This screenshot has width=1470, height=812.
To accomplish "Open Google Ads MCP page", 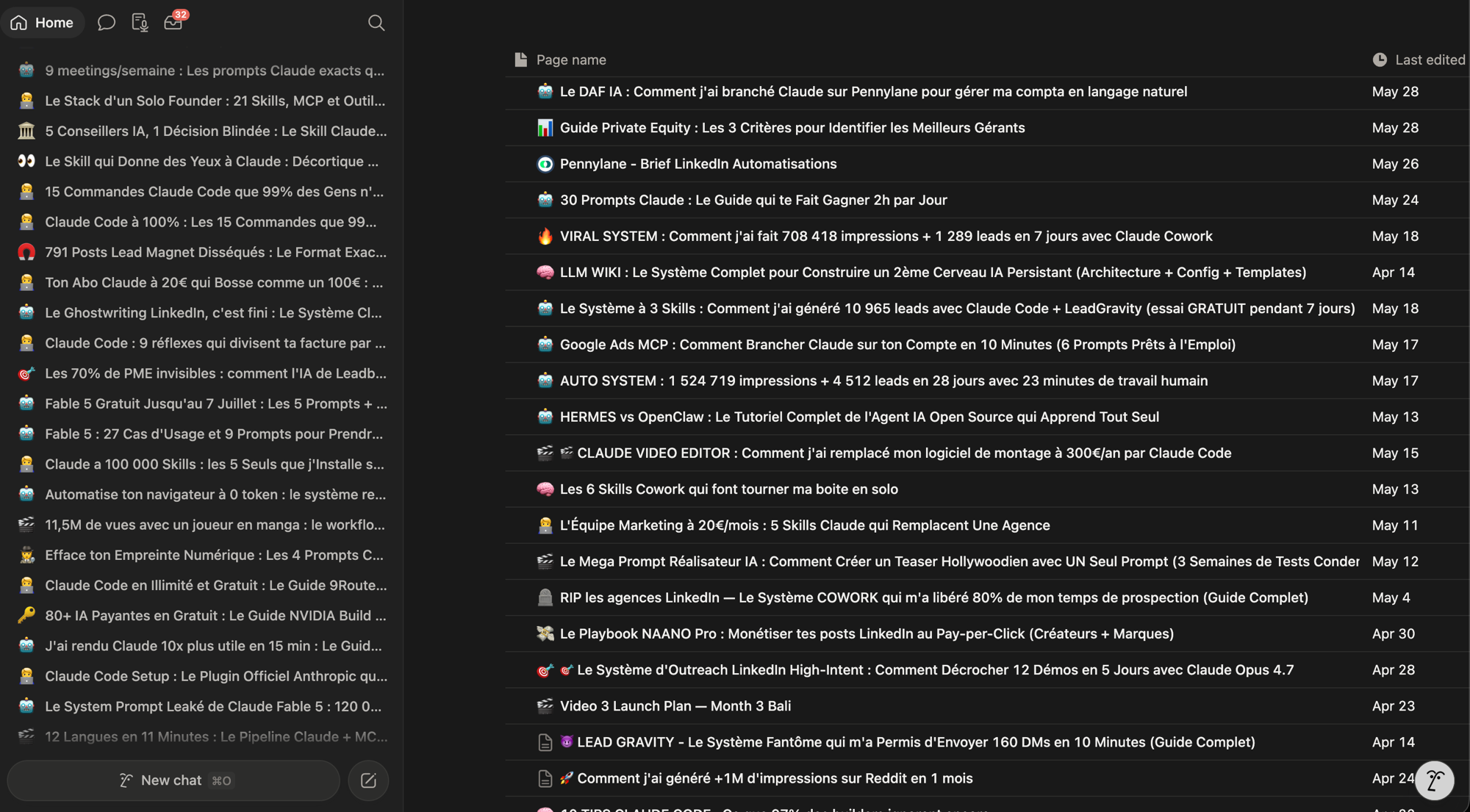I will [897, 345].
